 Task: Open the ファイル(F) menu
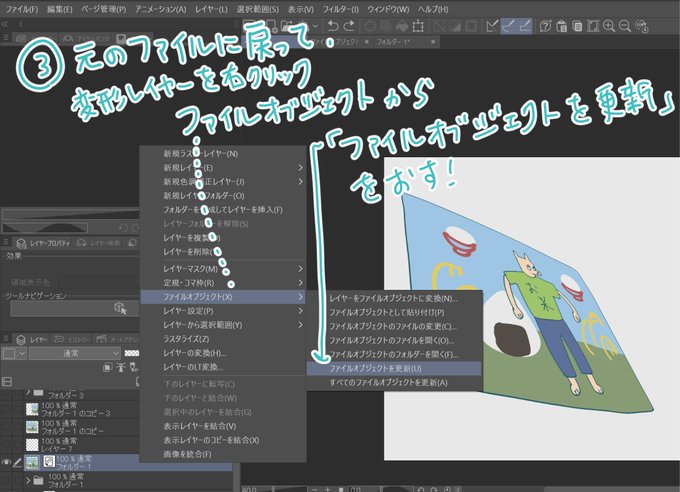click(x=21, y=9)
